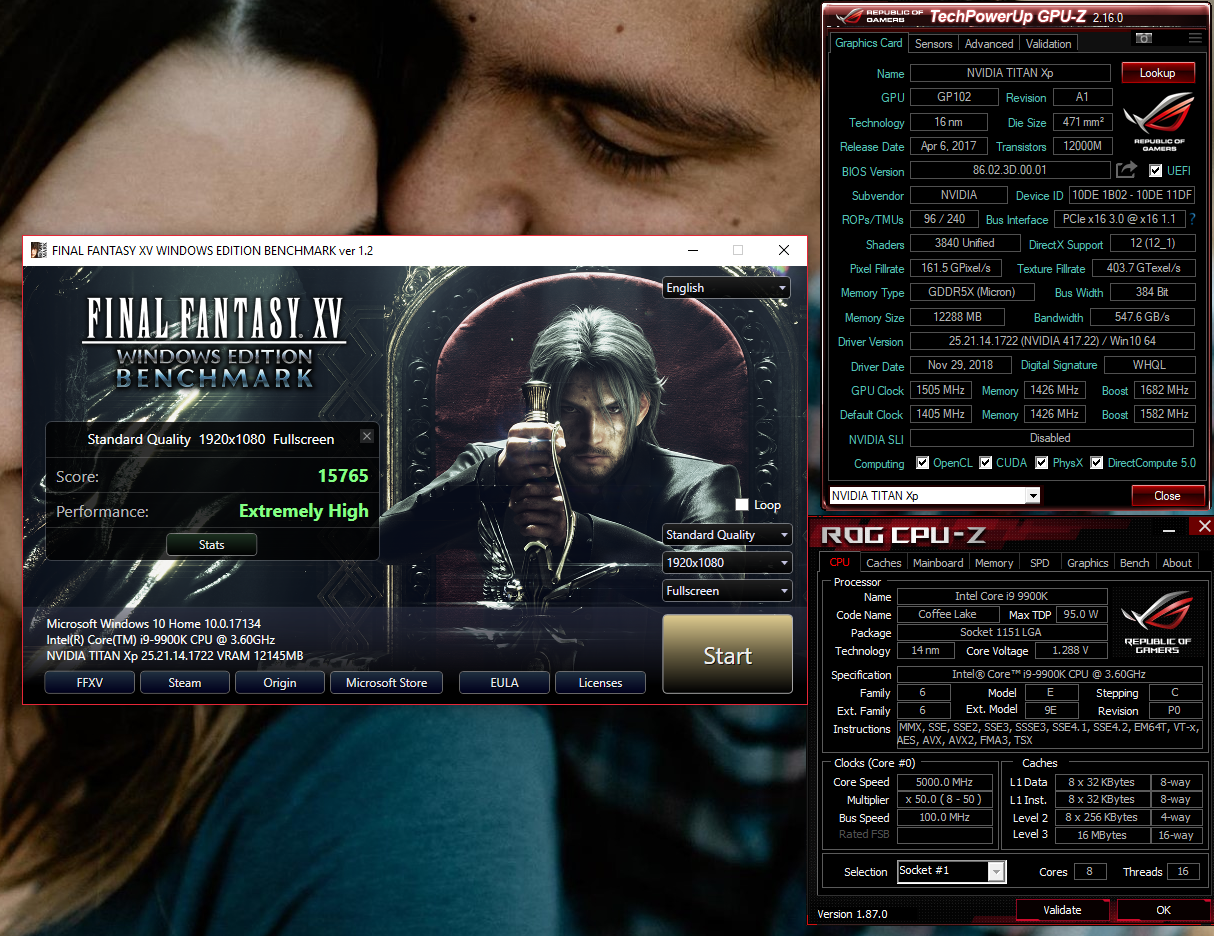Select the CPU tab in CPU-Z
The width and height of the screenshot is (1214, 936).
click(839, 562)
